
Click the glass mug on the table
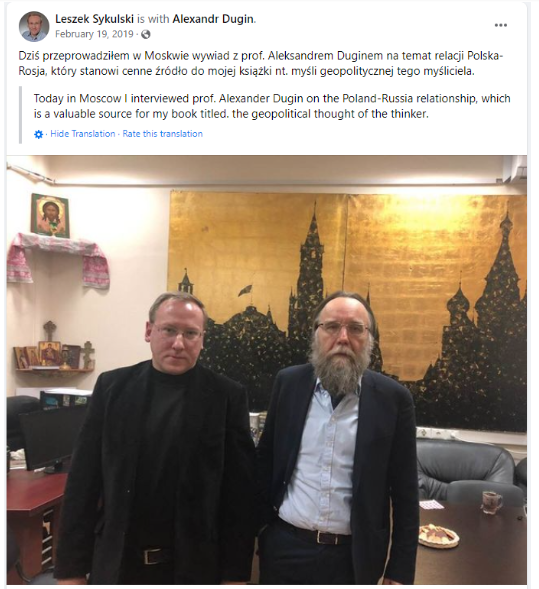coord(492,502)
